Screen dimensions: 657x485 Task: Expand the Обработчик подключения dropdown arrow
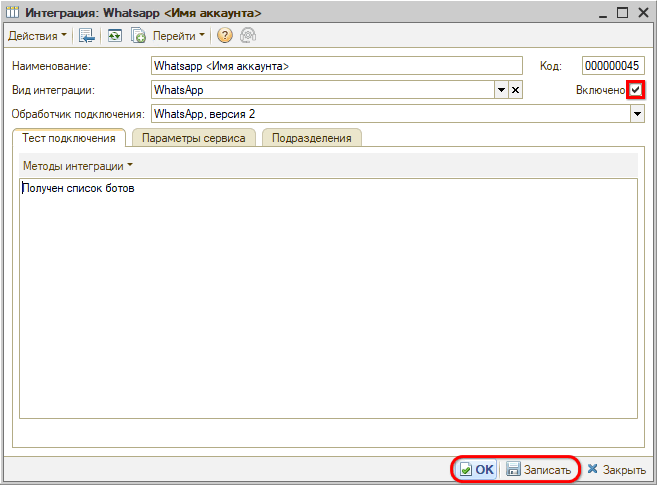(x=637, y=114)
